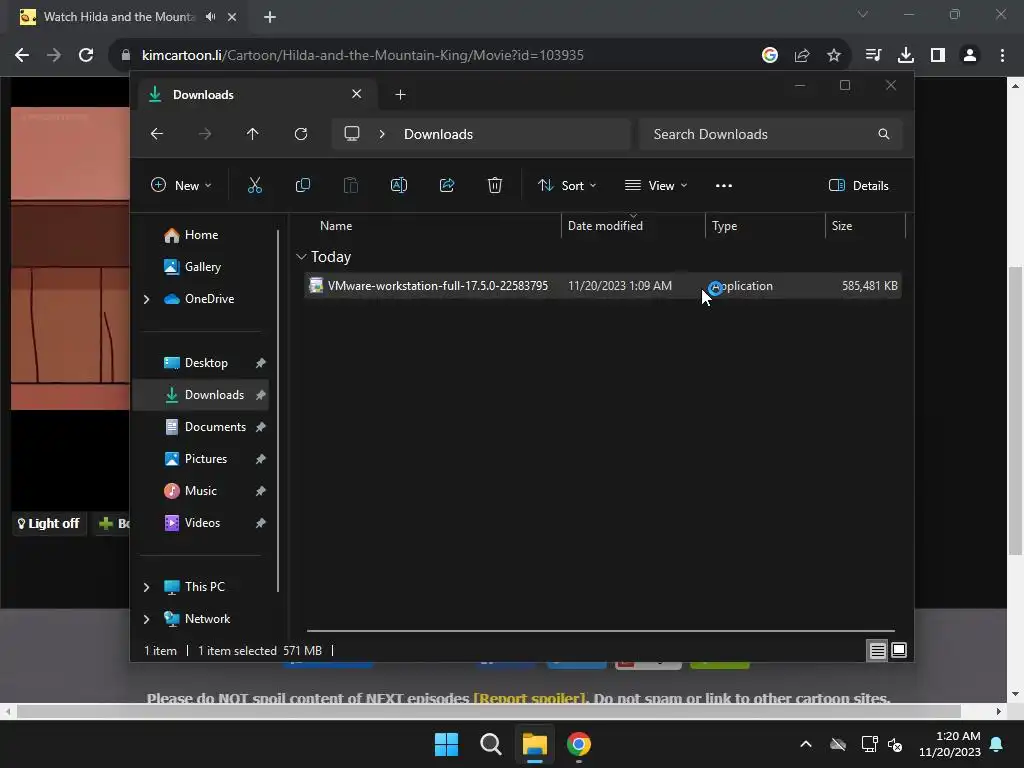The width and height of the screenshot is (1024, 768).
Task: Show hidden system tray icons chevron
Action: tap(806, 744)
